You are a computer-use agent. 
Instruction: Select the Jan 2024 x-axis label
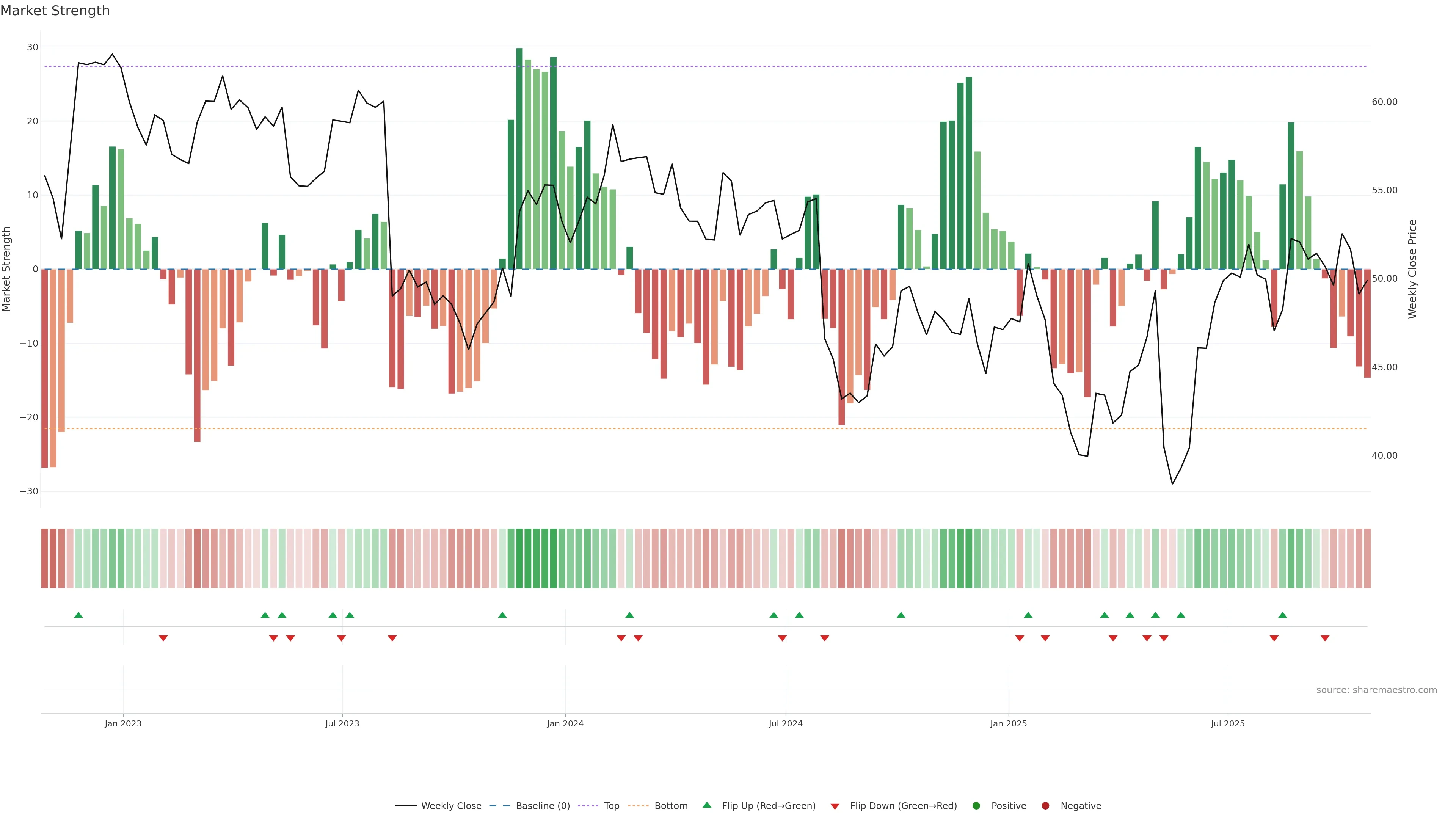(565, 723)
